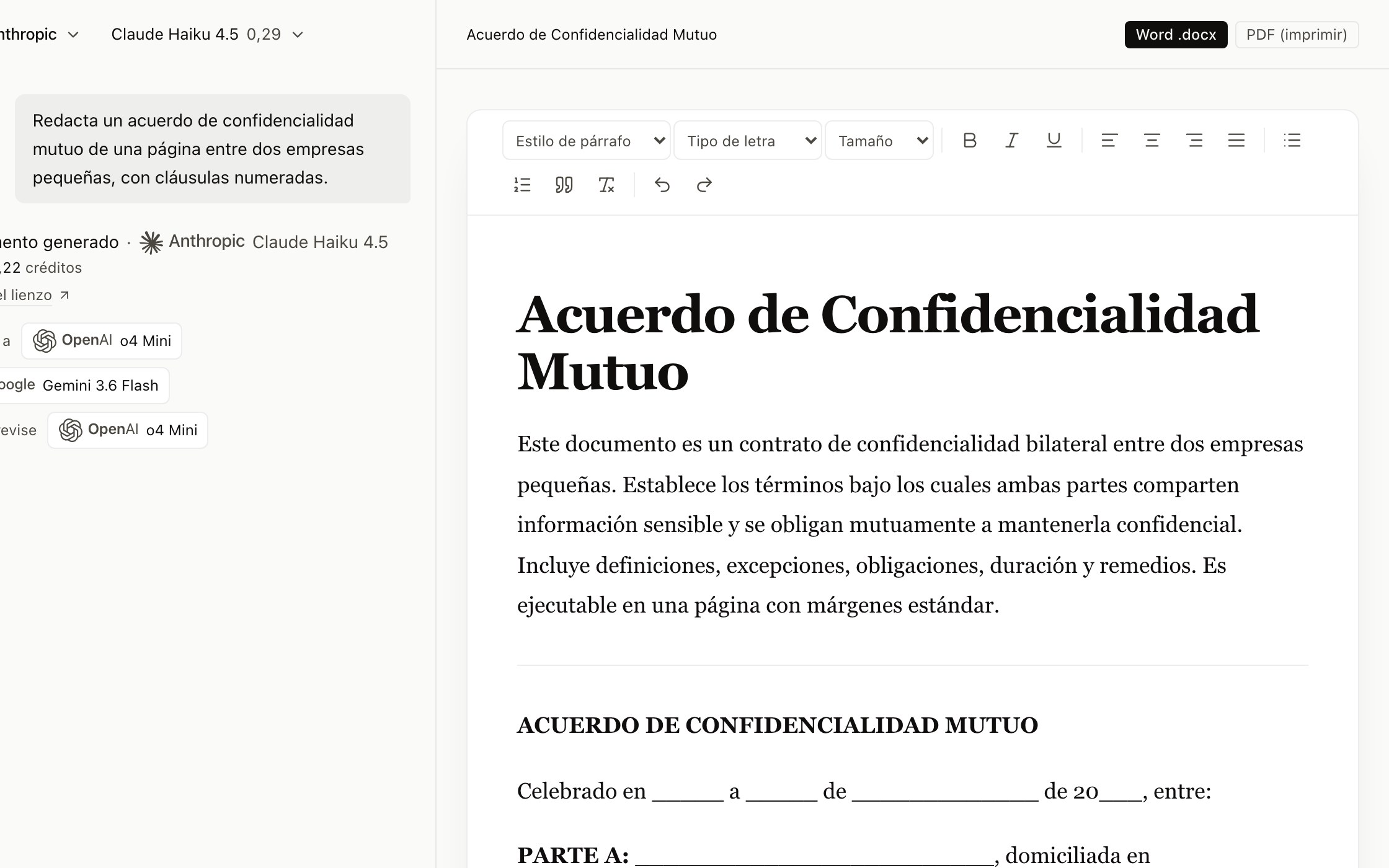Screen dimensions: 1389x868
Task: Click the user prompt message bubble
Action: 213,149
